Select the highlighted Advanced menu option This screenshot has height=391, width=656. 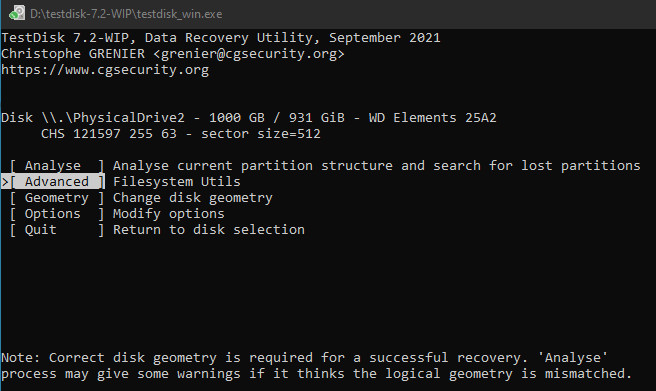[56, 181]
